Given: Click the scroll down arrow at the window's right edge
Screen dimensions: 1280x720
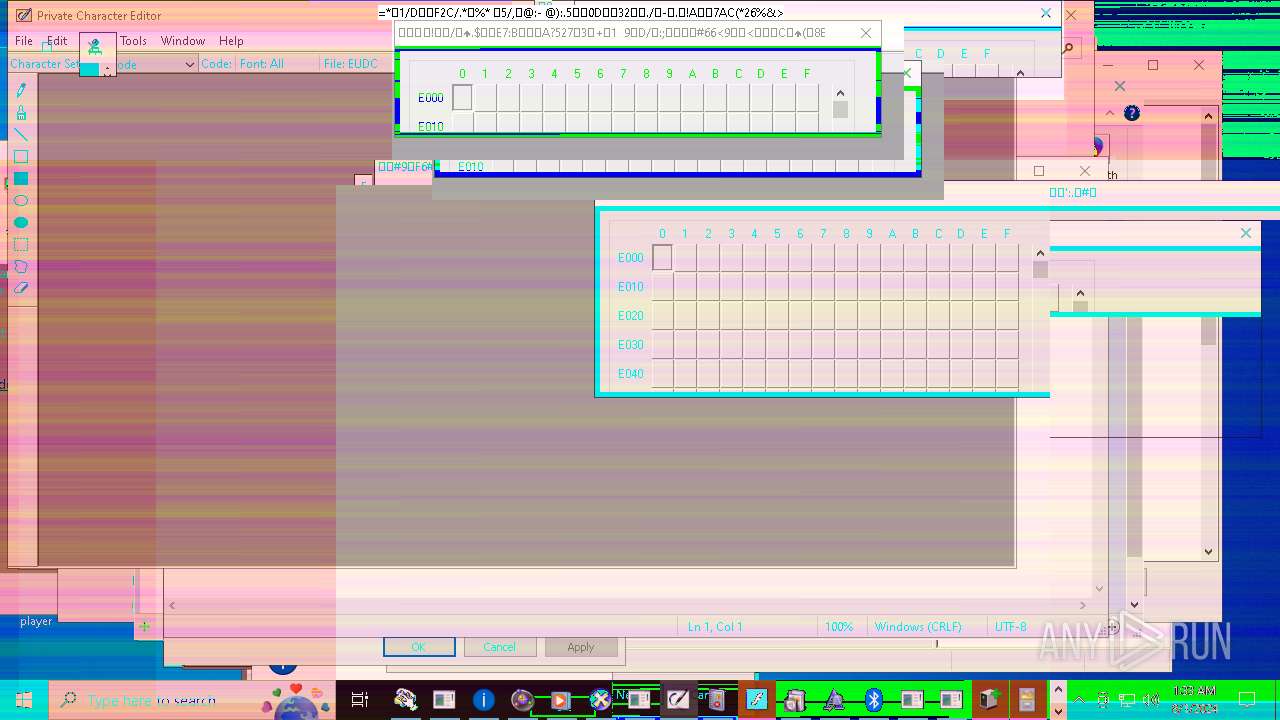Looking at the screenshot, I should (x=1208, y=551).
